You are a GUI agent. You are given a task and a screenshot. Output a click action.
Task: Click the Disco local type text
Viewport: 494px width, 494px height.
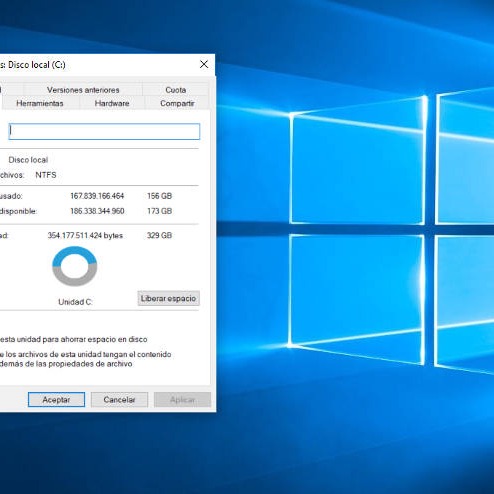[x=28, y=160]
